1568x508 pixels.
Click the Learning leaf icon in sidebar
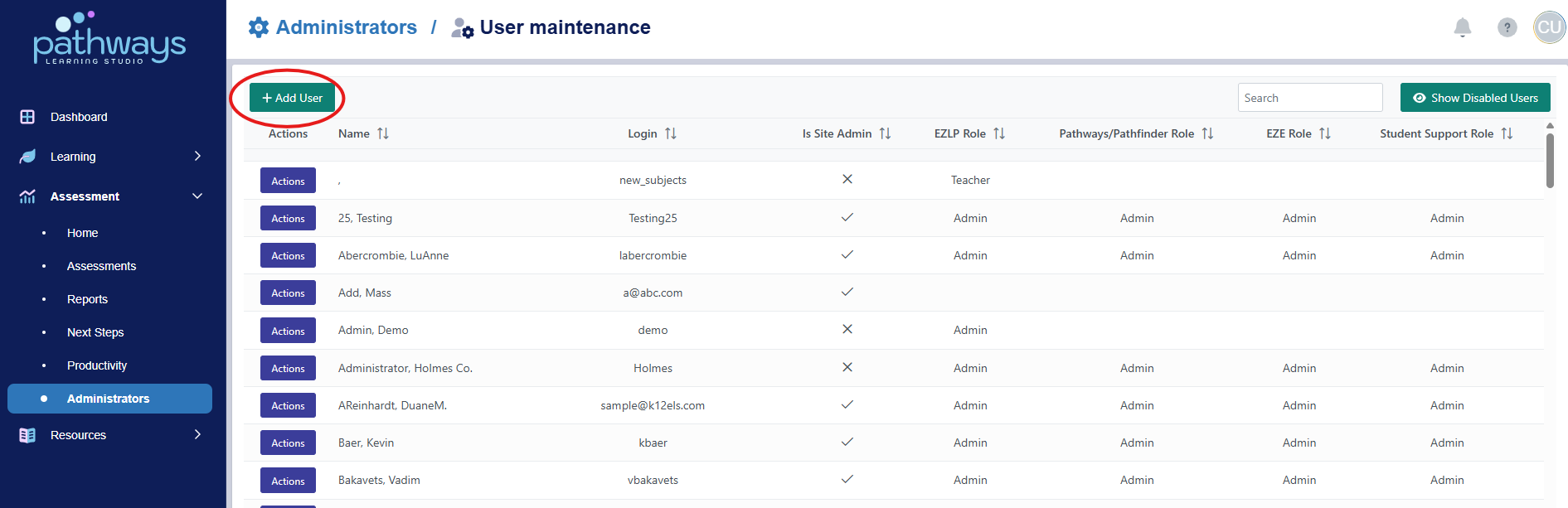tap(27, 157)
